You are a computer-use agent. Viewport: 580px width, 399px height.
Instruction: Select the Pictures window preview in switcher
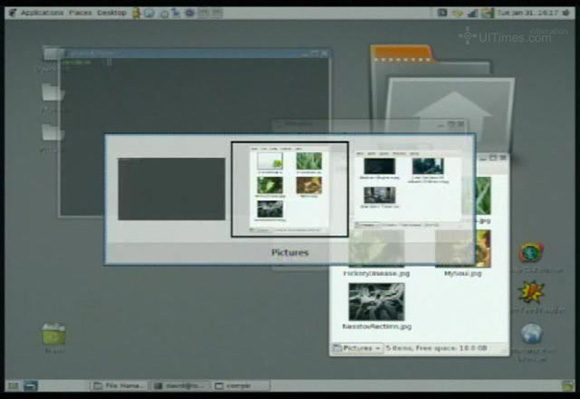pos(290,189)
